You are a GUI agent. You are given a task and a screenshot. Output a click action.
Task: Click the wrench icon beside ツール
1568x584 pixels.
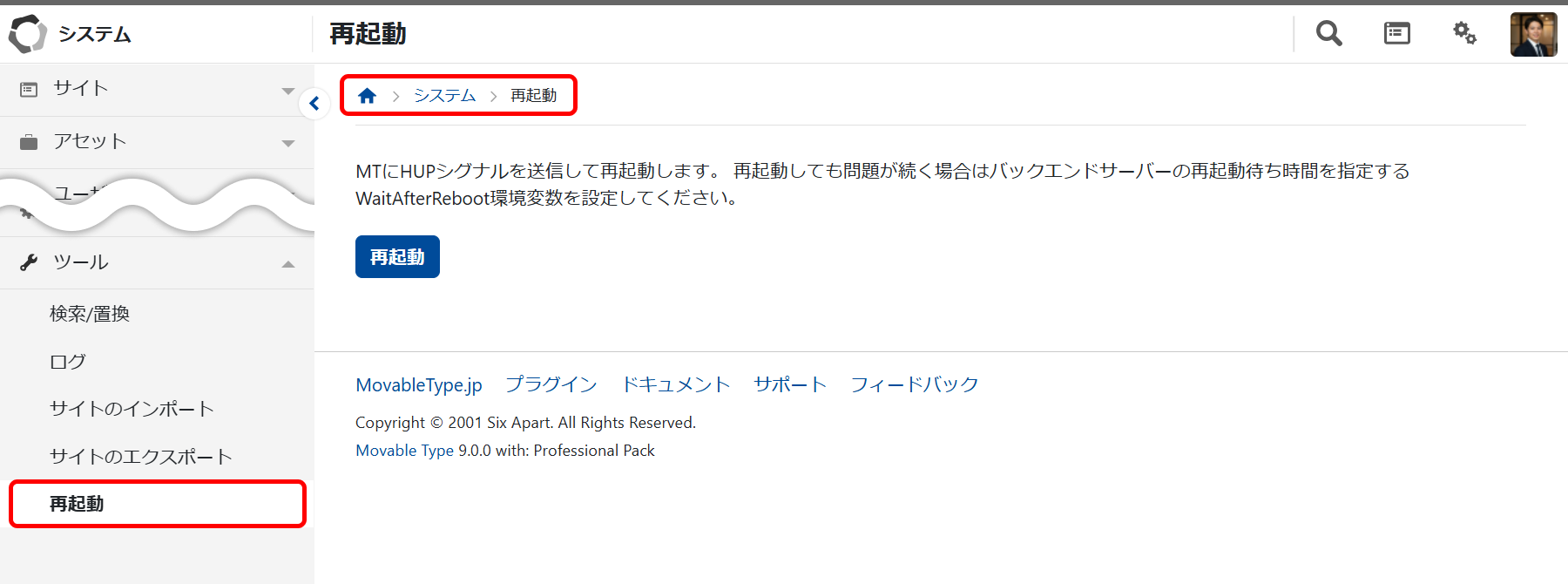click(x=29, y=262)
